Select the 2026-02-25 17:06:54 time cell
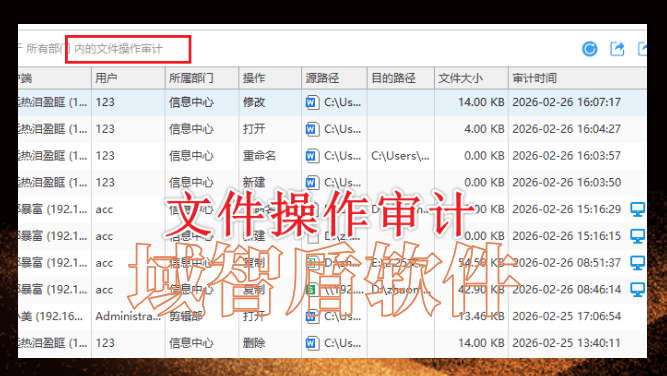The image size is (667, 376). click(x=567, y=316)
